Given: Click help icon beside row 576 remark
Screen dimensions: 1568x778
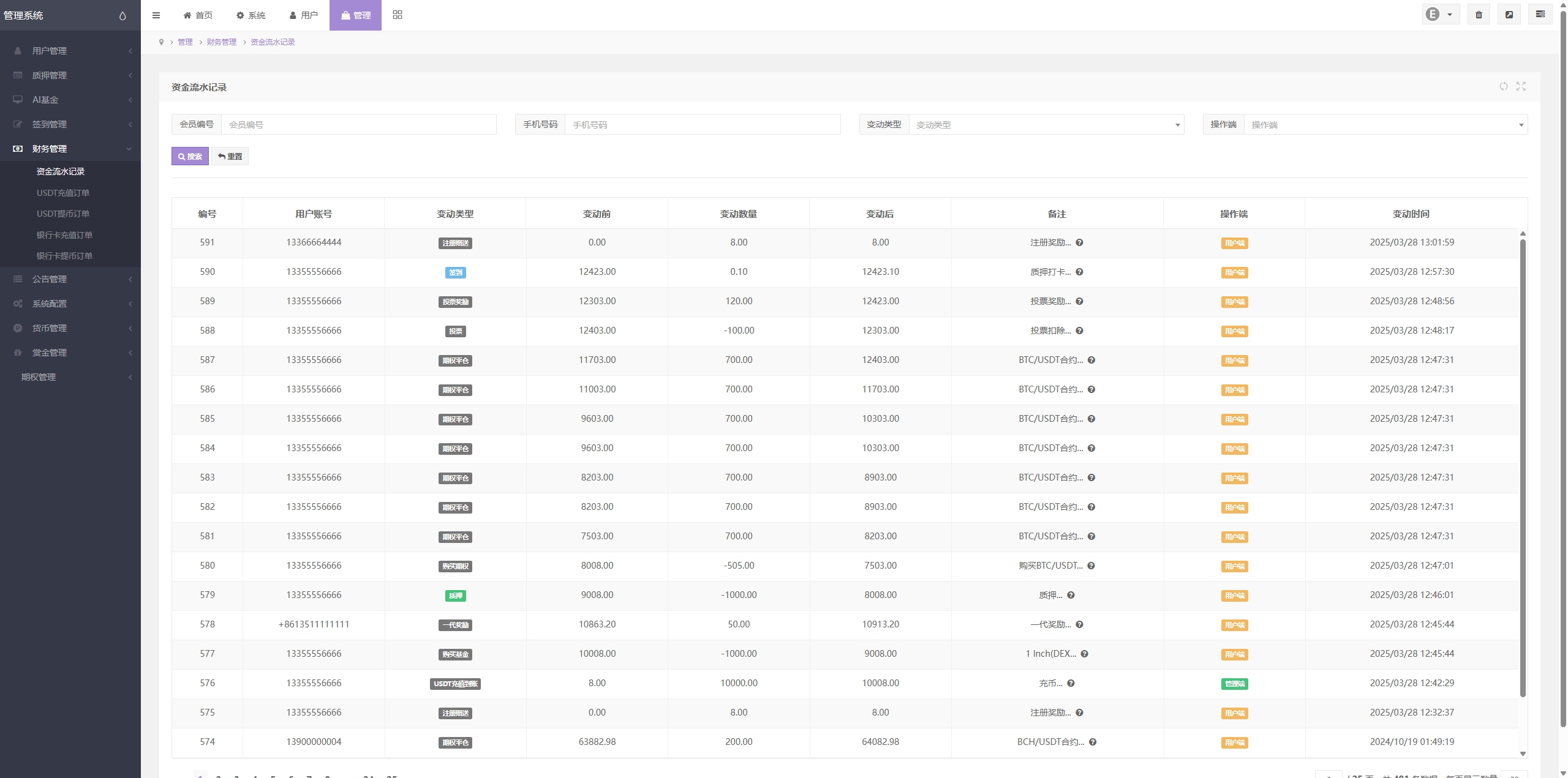Looking at the screenshot, I should point(1071,683).
